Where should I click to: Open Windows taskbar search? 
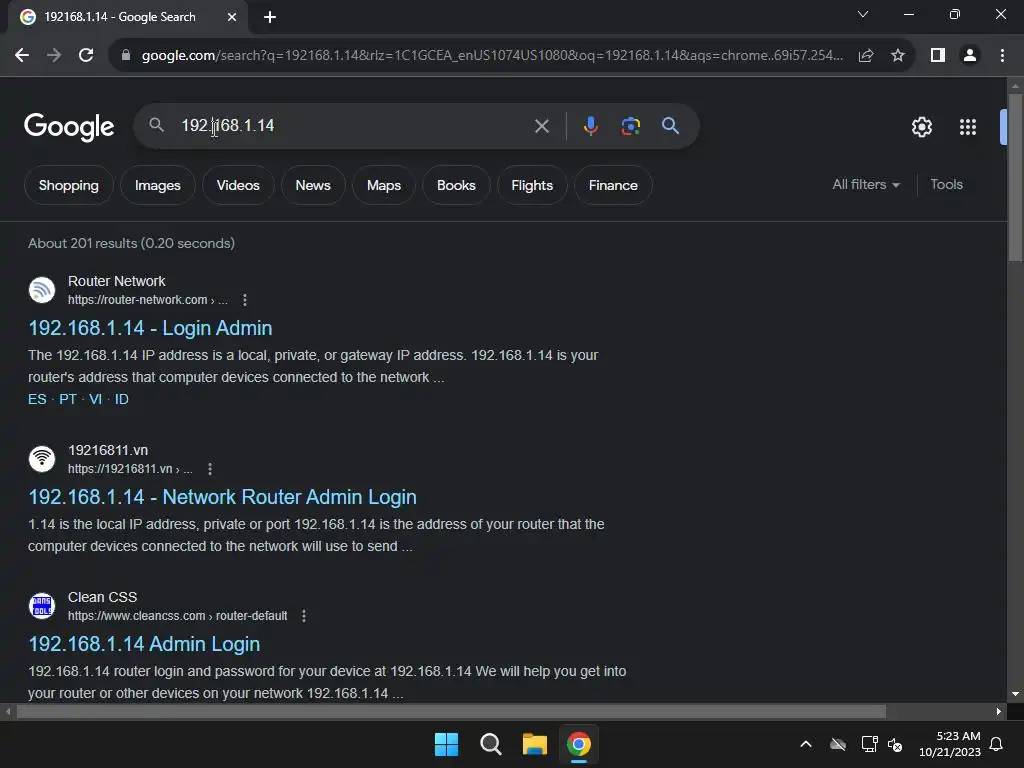pyautogui.click(x=490, y=744)
